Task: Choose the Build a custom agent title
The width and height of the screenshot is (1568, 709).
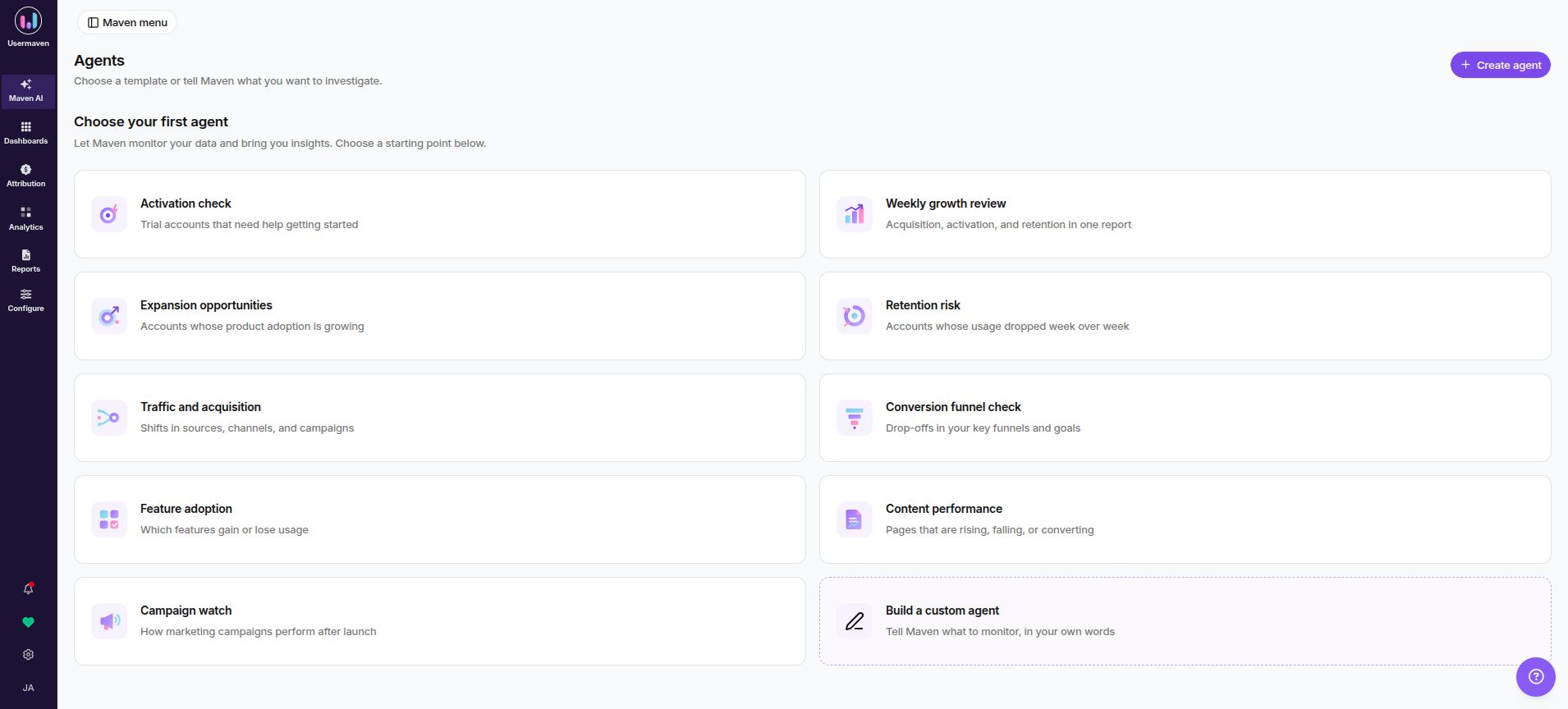Action: [942, 611]
